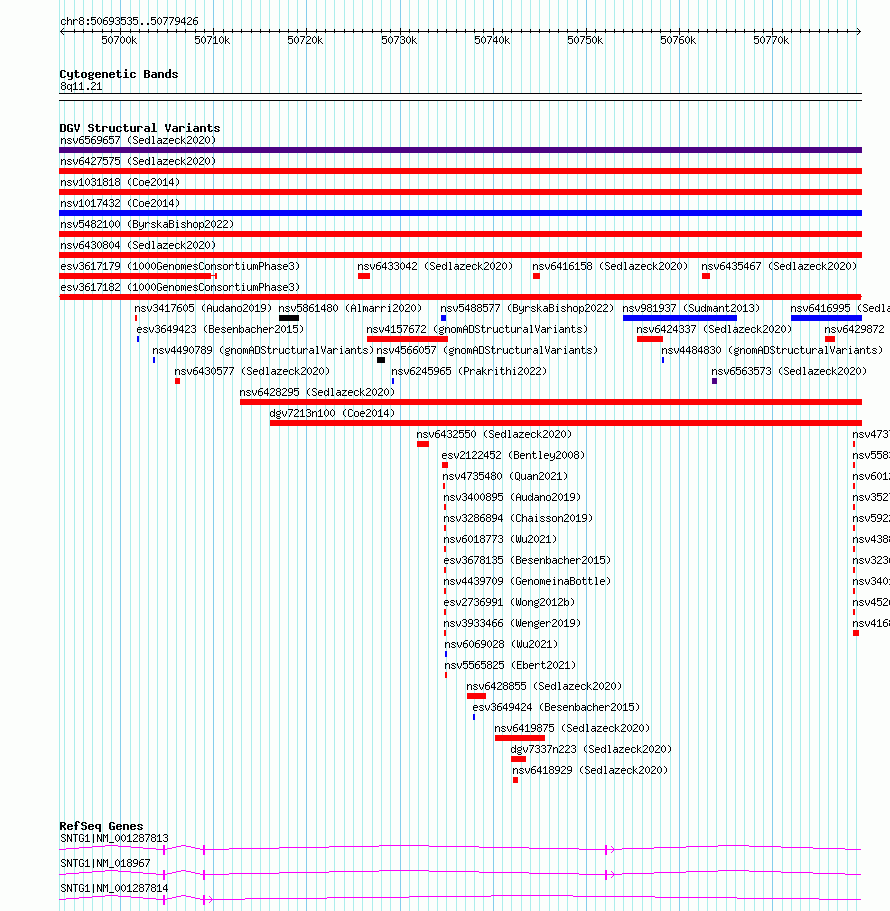Viewport: 890px width, 911px height.
Task: Click the purple nsv6563573 marker
Action: click(x=714, y=381)
